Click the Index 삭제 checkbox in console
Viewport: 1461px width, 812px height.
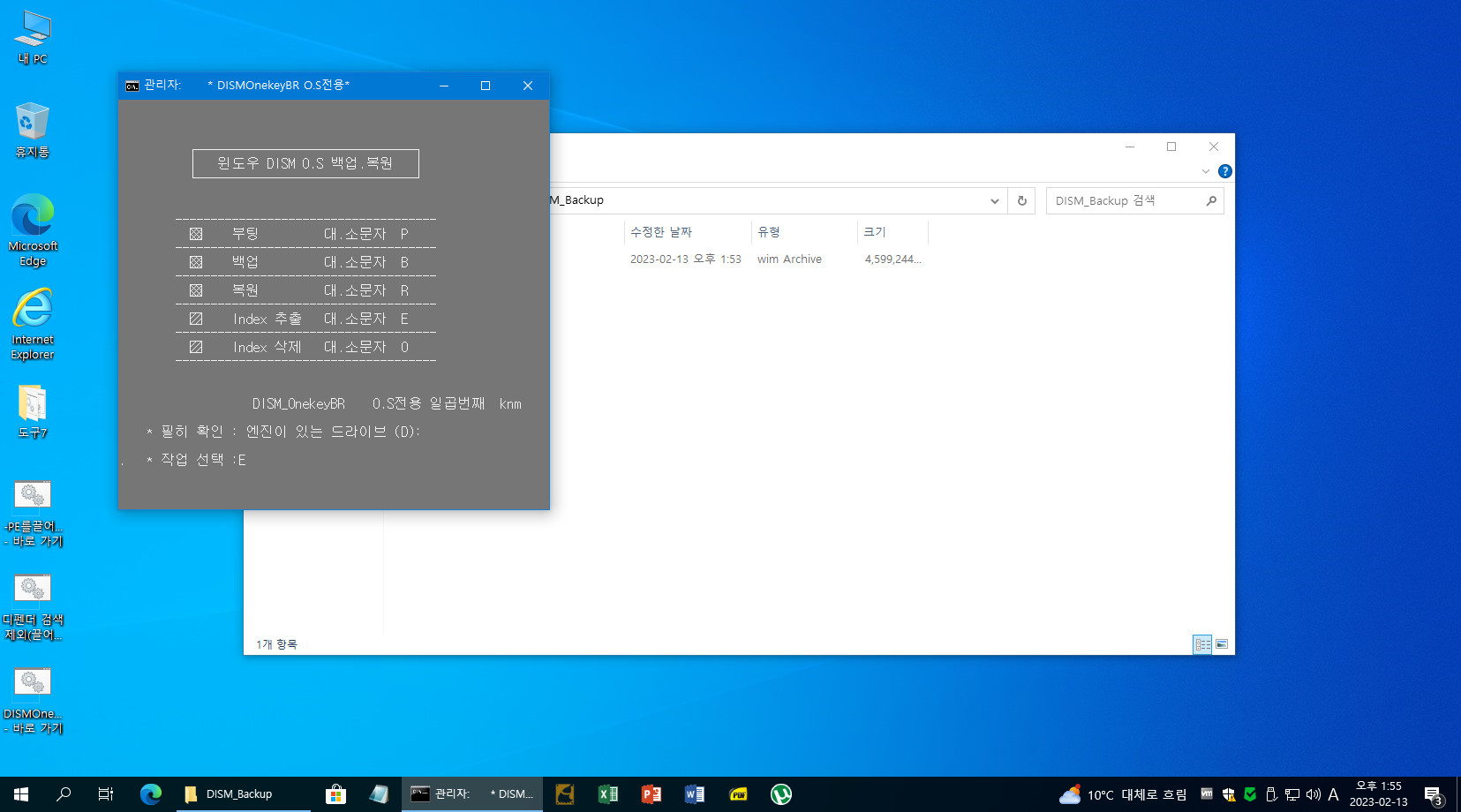(x=196, y=347)
